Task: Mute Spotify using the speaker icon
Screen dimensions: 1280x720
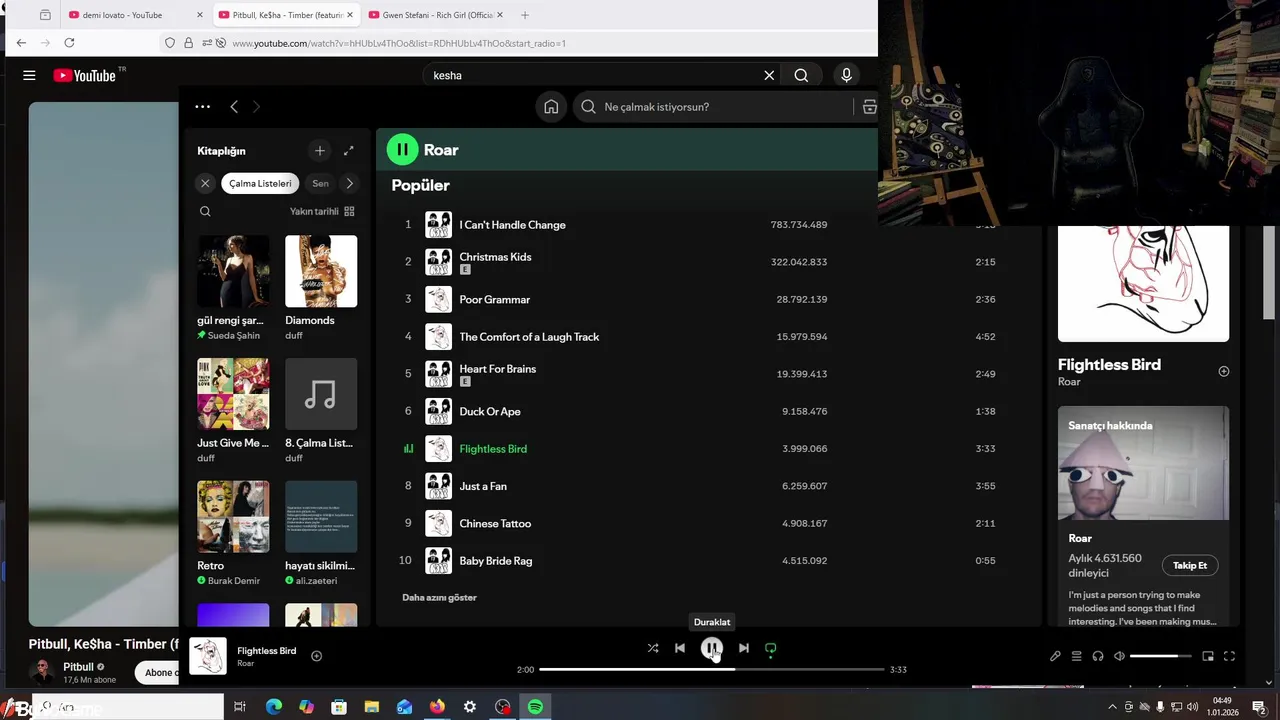Action: (1119, 656)
